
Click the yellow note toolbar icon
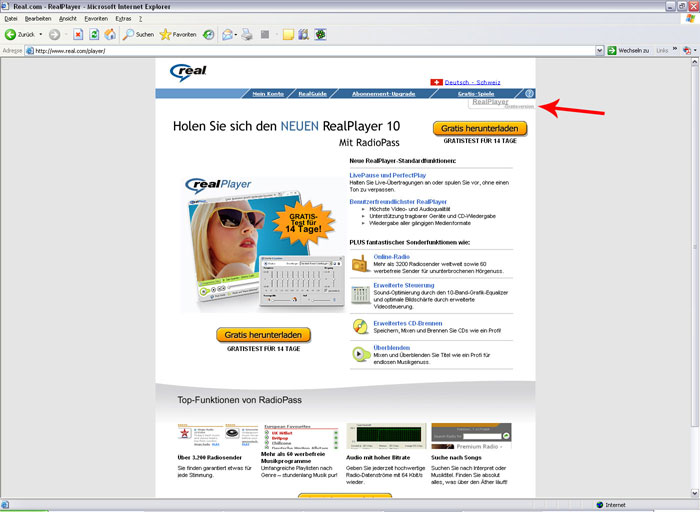(288, 34)
